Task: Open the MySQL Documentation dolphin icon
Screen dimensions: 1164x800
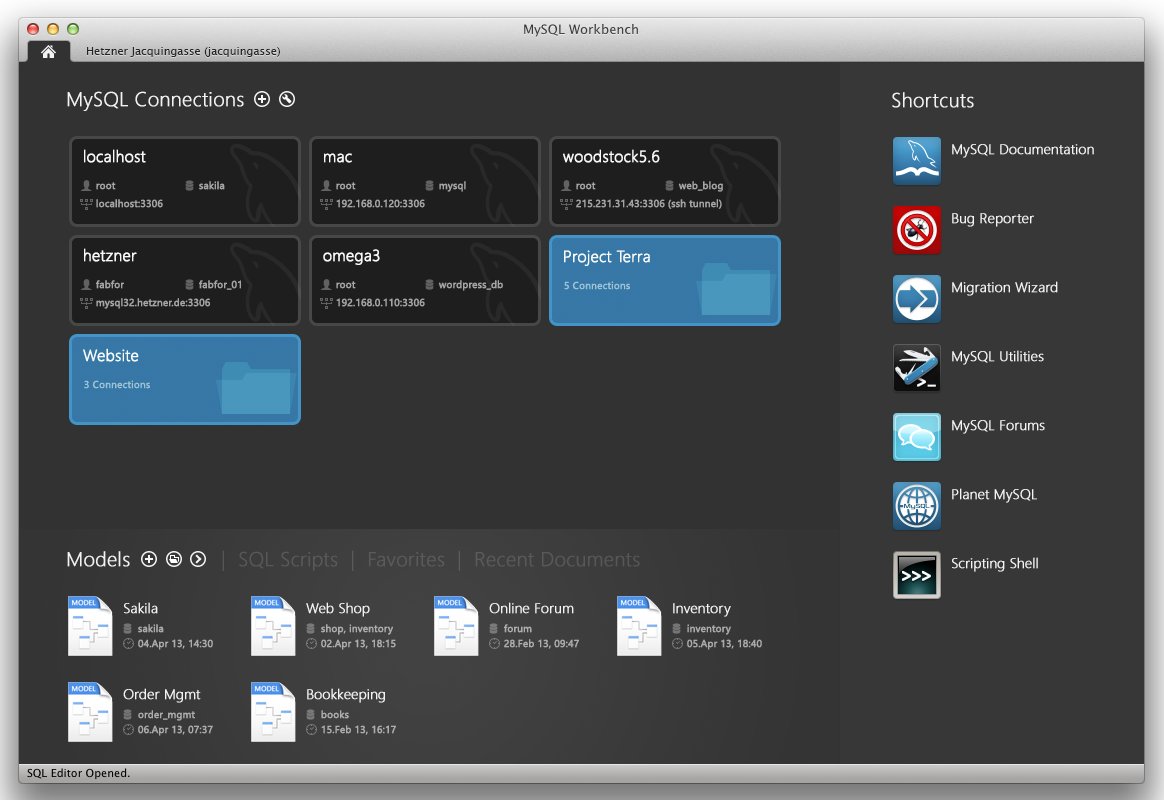Action: 917,160
